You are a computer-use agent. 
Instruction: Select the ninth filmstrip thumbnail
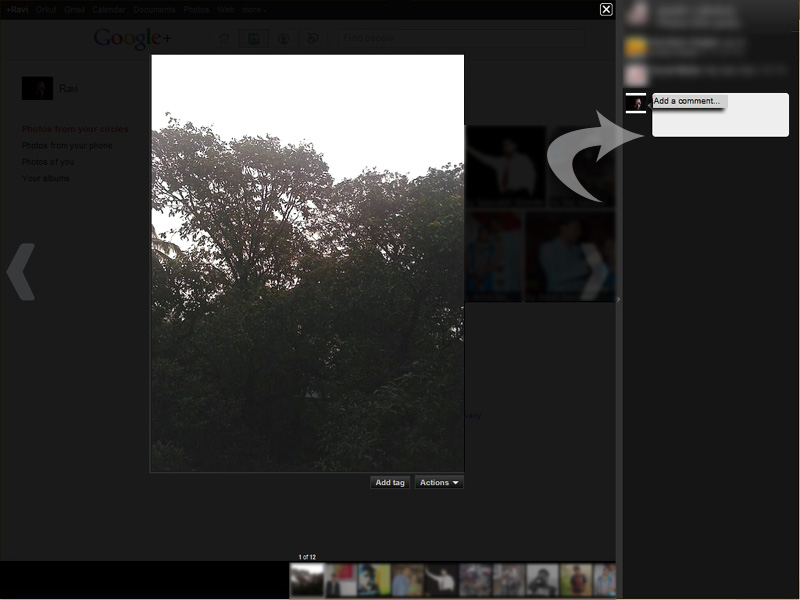coord(575,580)
